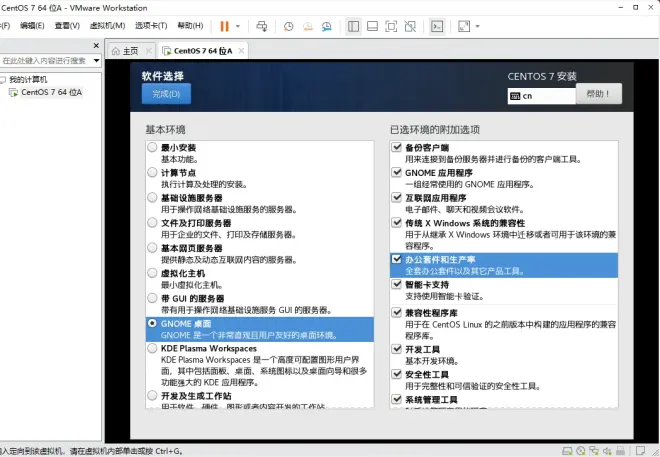The height and width of the screenshot is (457, 660).
Task: Click the network adapter status icon
Action: tap(594, 451)
